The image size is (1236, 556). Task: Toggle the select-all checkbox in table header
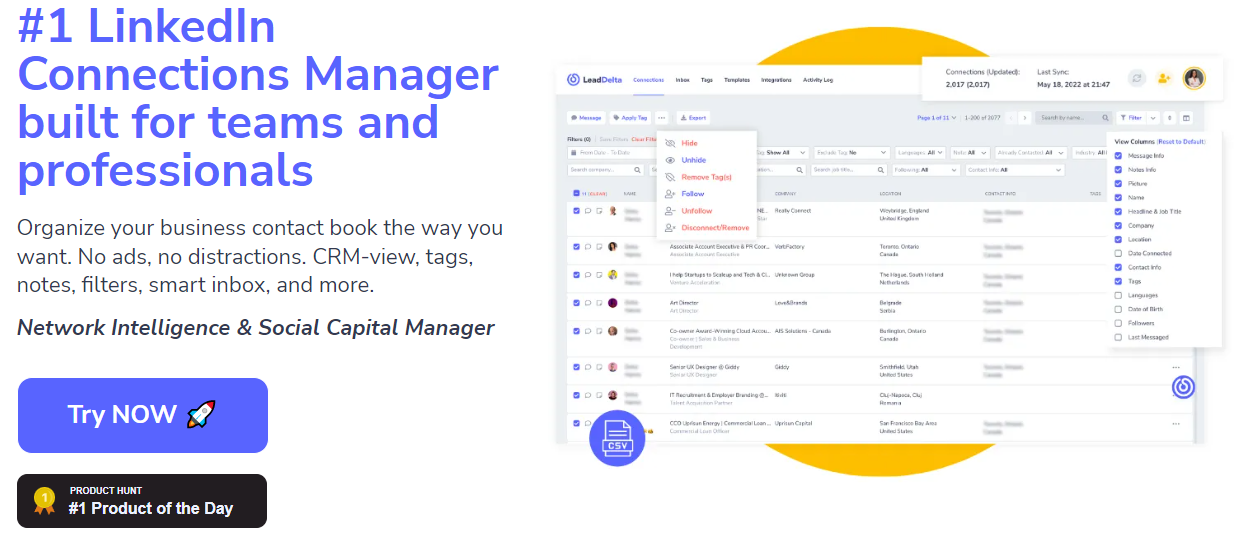tap(576, 193)
